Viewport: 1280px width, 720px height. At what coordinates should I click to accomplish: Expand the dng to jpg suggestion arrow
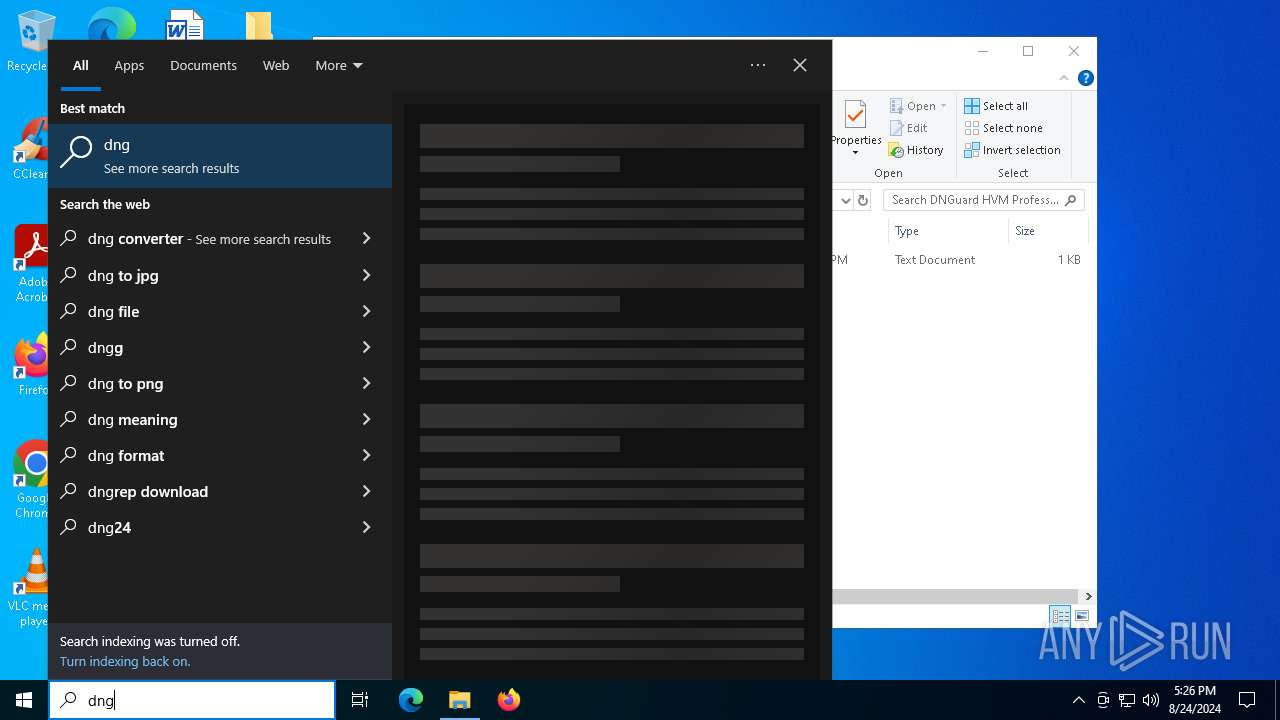point(366,275)
